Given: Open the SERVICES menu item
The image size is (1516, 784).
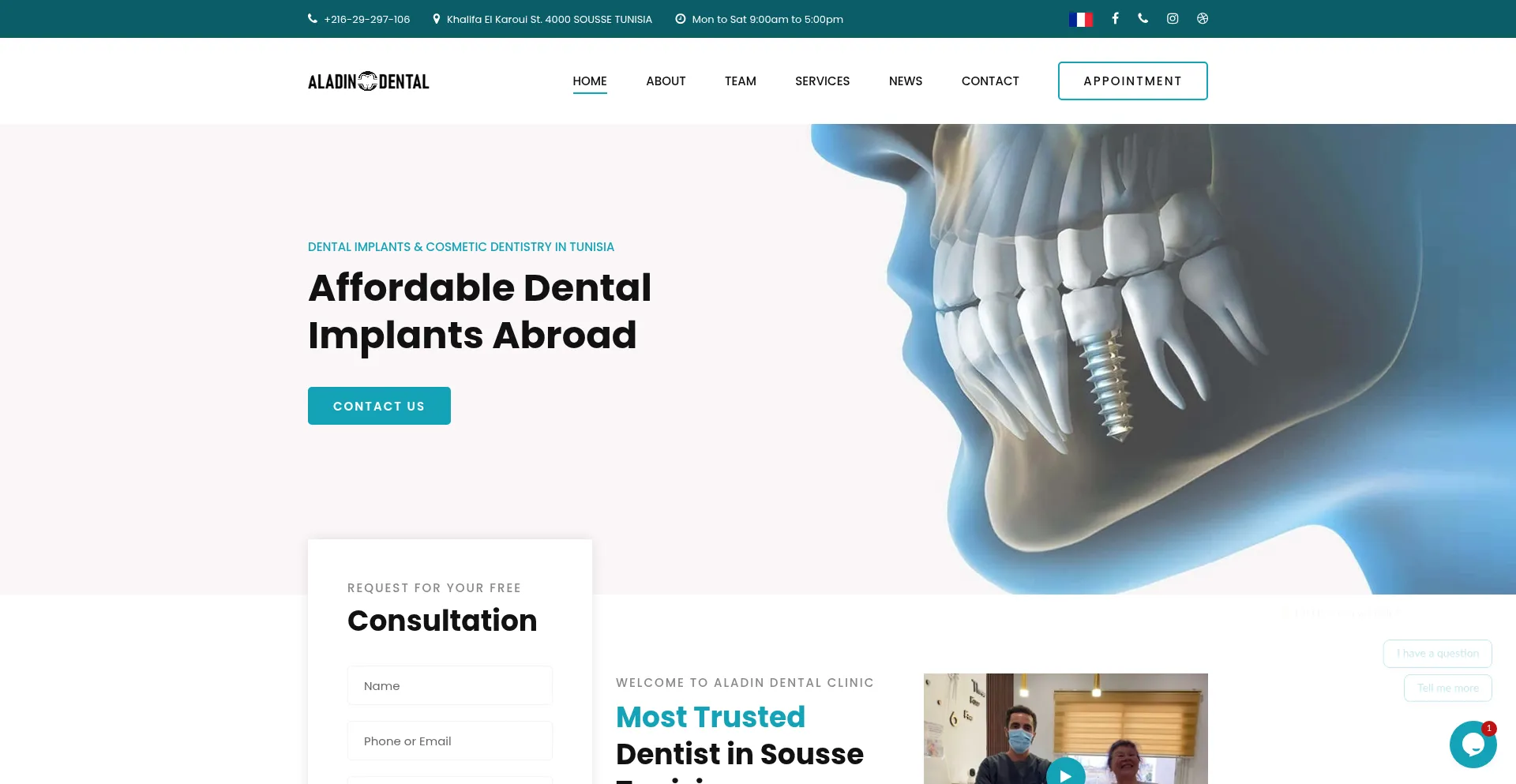Looking at the screenshot, I should (x=822, y=81).
